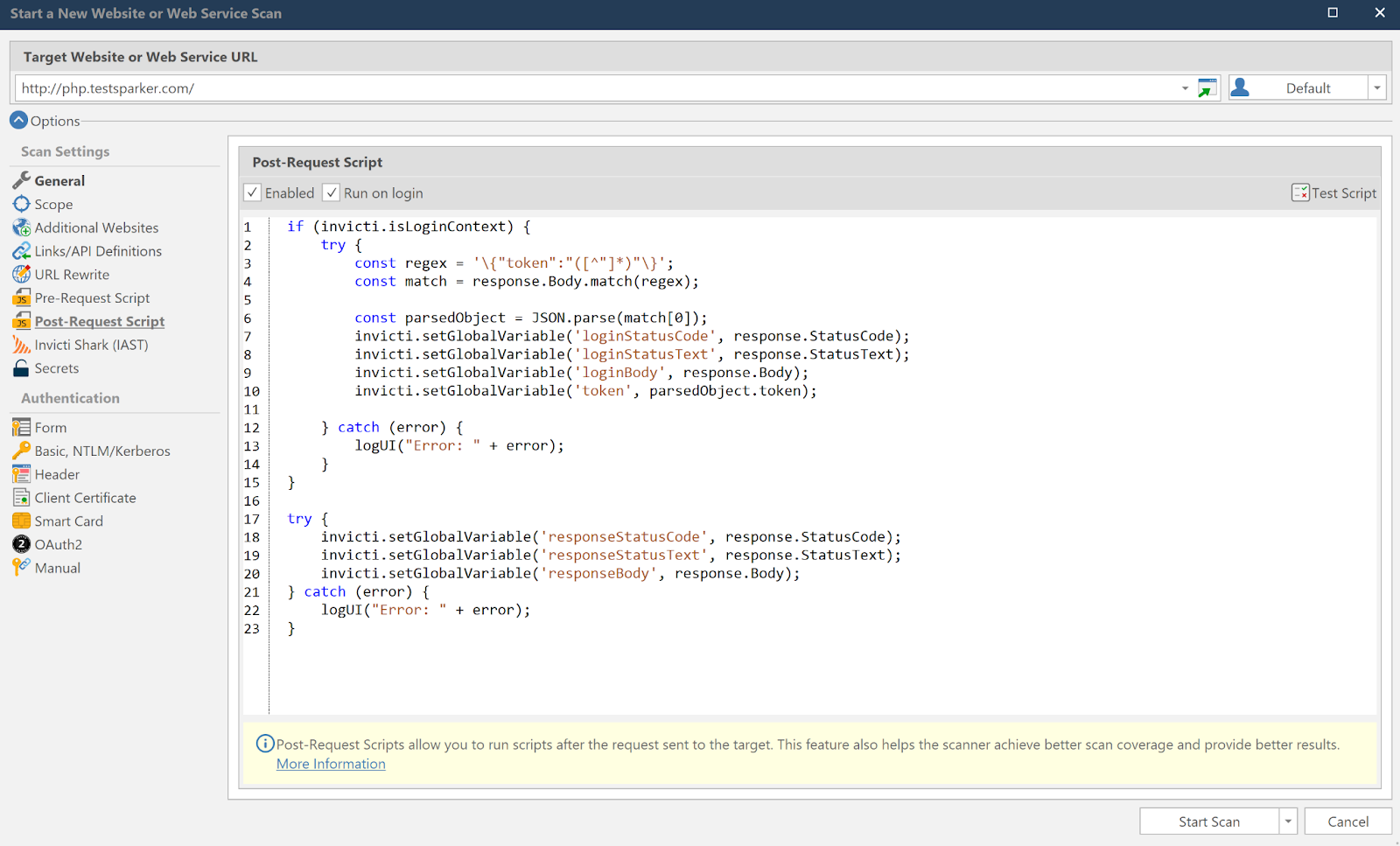Select Additional Websites settings

96,227
